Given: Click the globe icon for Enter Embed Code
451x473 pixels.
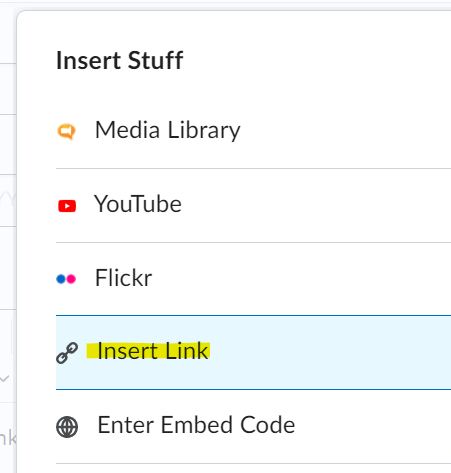Looking at the screenshot, I should tap(67, 427).
